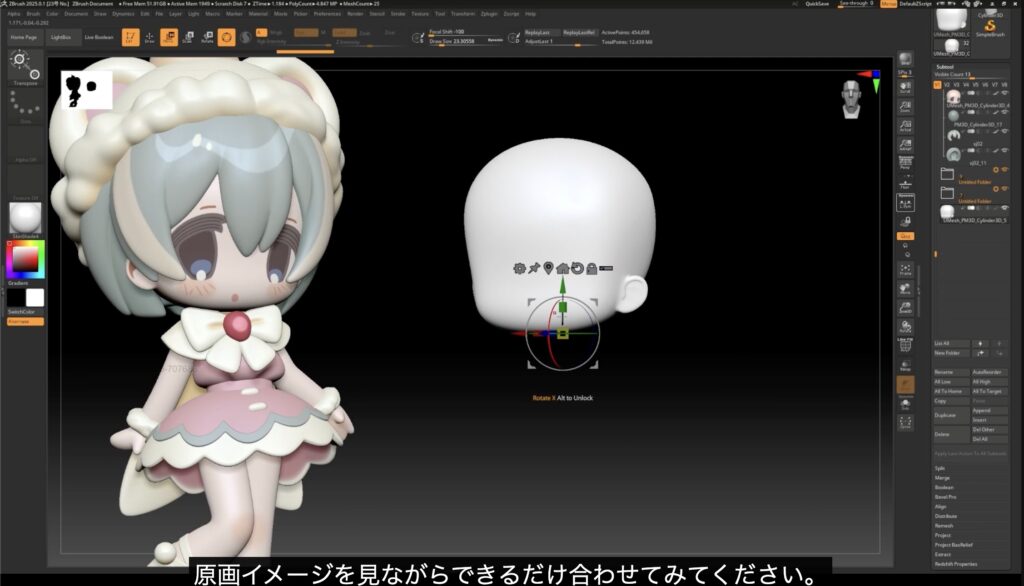Viewport: 1024px width, 586px height.
Task: Open the Brush menu
Action: coord(33,14)
